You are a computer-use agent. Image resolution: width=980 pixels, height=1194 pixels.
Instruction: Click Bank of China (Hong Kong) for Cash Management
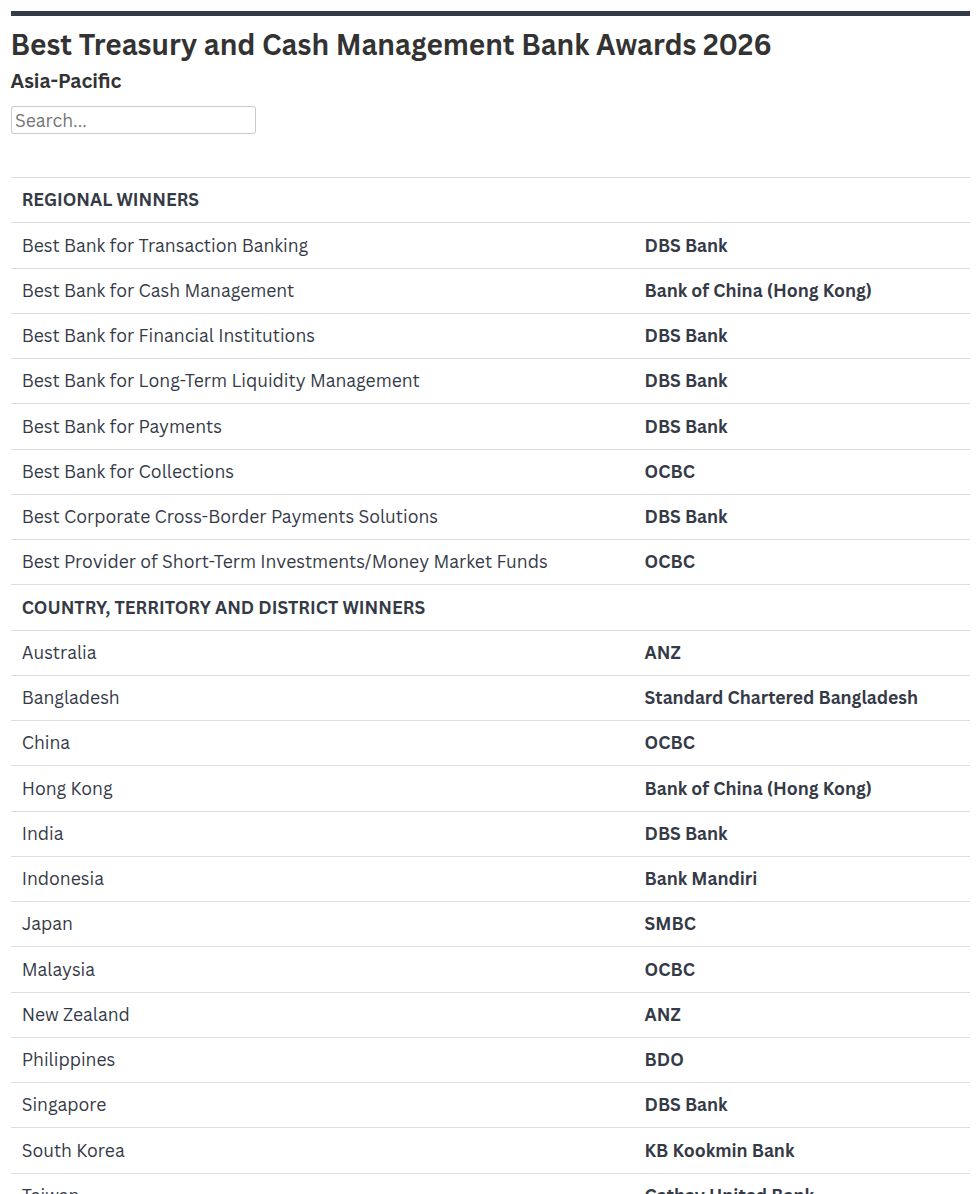tap(758, 291)
